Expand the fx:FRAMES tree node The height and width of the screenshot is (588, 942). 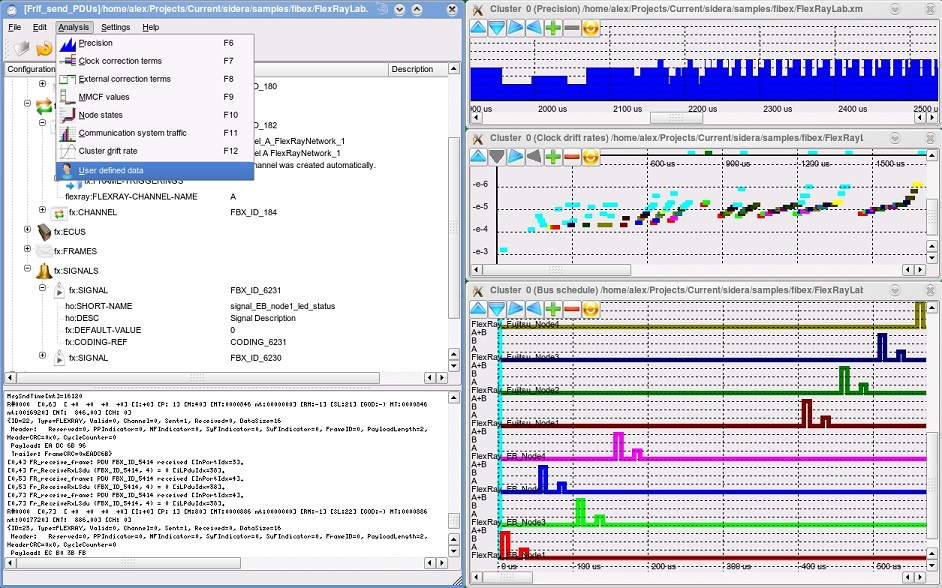pyautogui.click(x=28, y=249)
